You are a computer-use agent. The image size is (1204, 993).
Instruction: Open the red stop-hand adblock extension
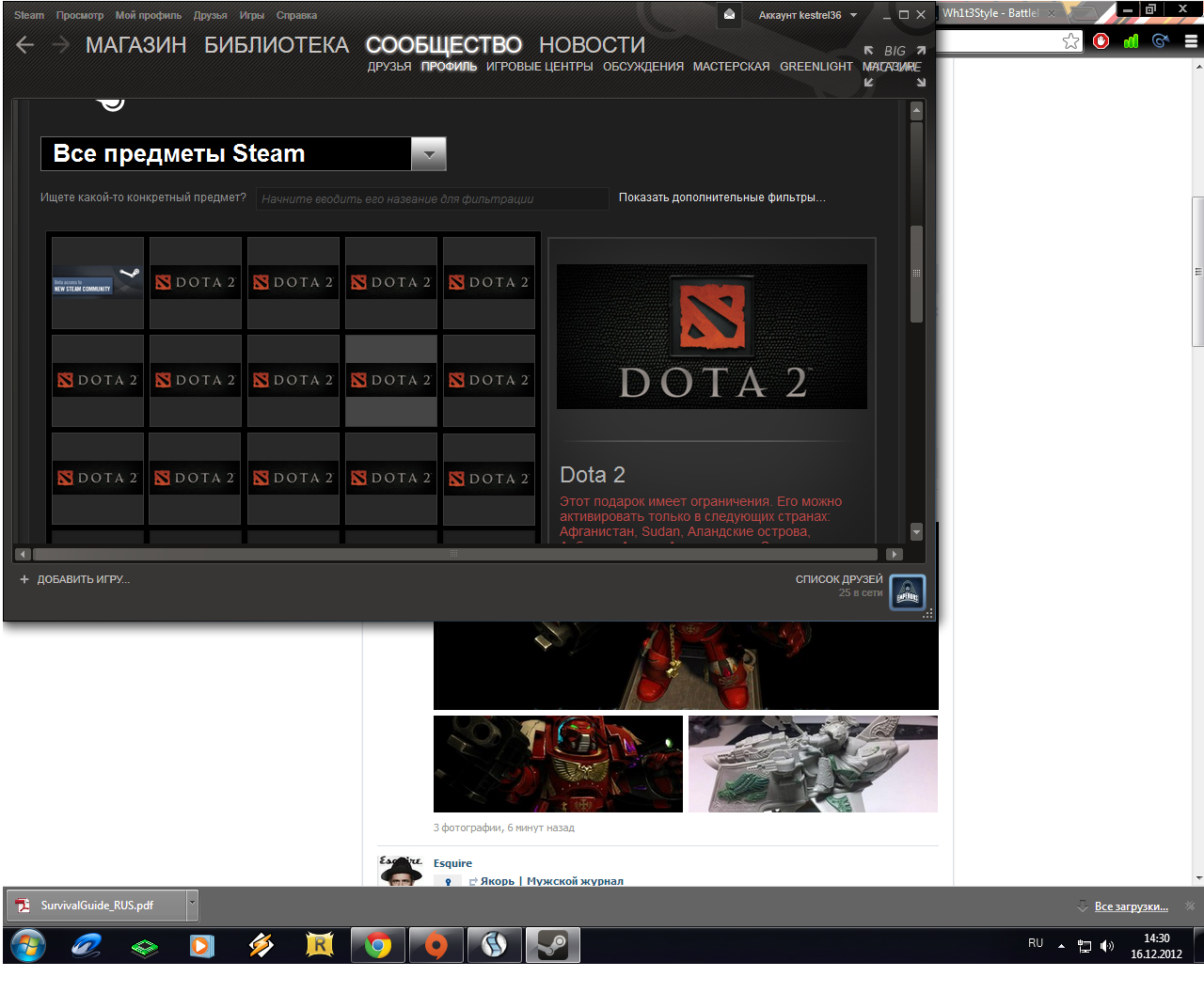click(x=1101, y=41)
